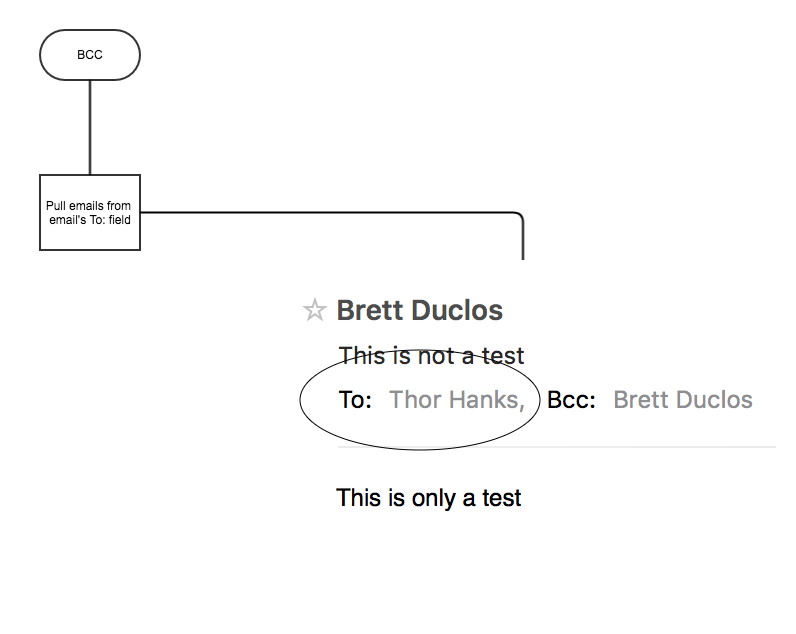Click the body text 'This is only a test'
Screen dimensions: 796x634
tap(428, 497)
